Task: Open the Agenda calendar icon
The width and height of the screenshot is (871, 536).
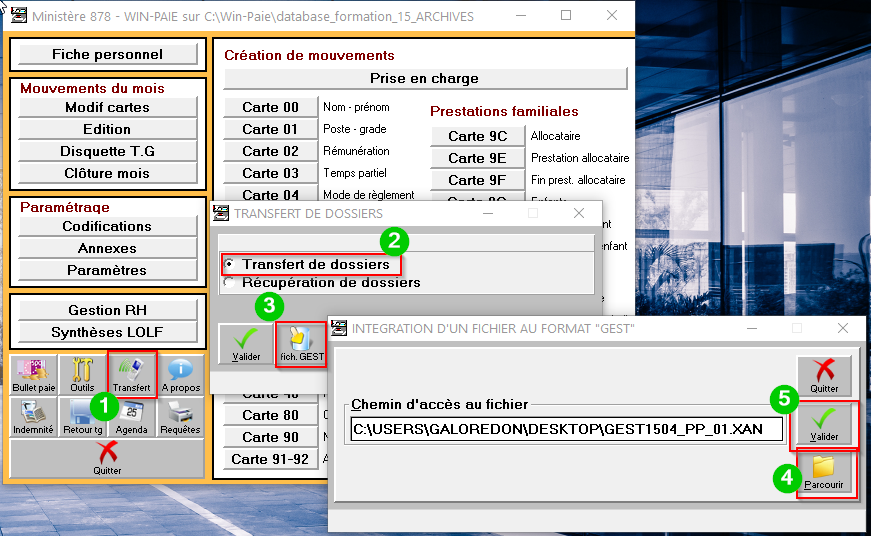Action: (x=132, y=417)
